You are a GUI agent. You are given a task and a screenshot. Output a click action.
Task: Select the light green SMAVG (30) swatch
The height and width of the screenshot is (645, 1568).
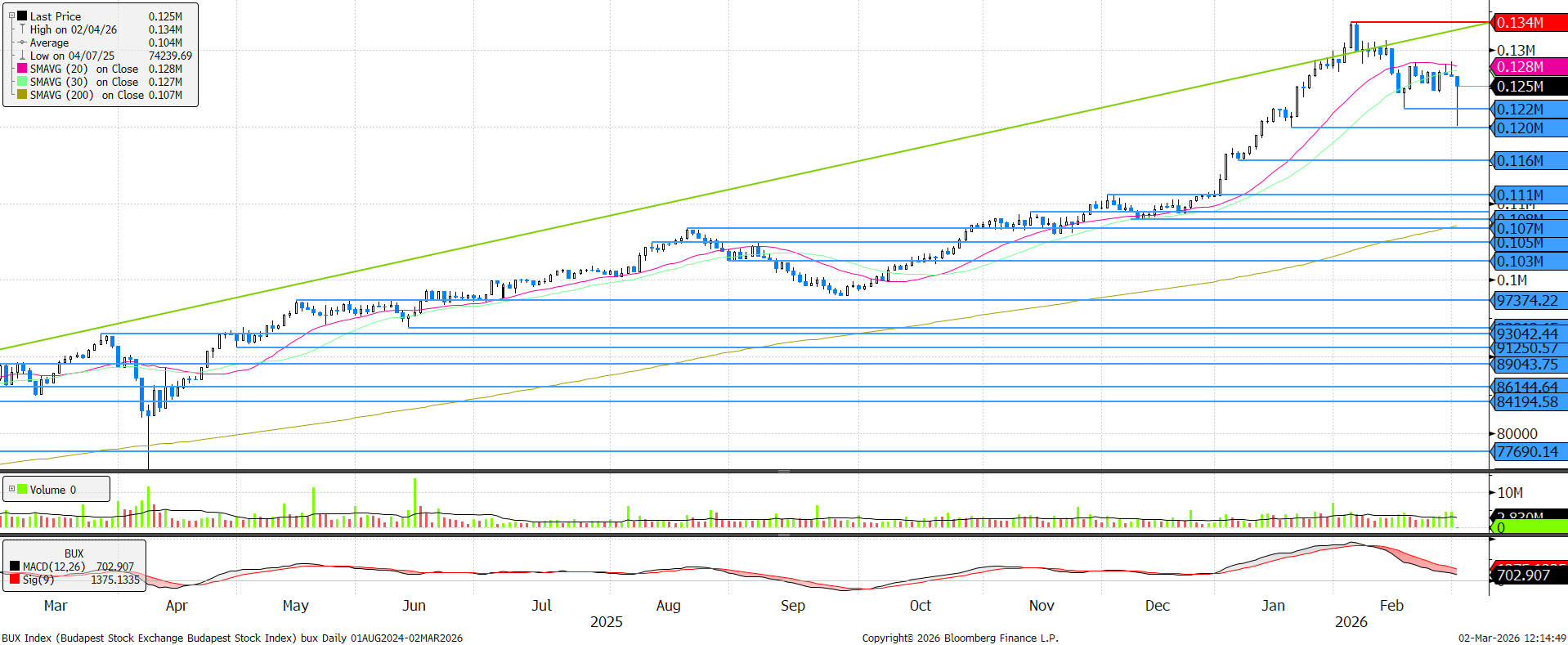[x=22, y=82]
